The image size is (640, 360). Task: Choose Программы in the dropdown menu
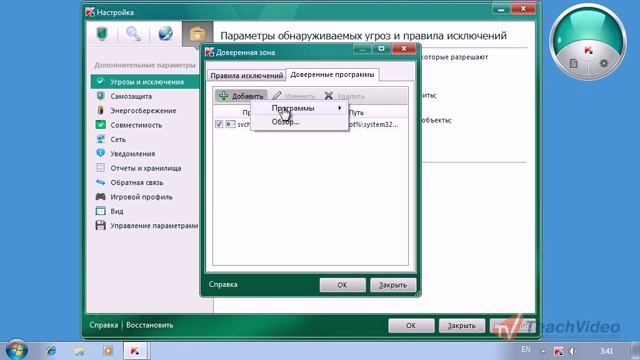[300, 108]
